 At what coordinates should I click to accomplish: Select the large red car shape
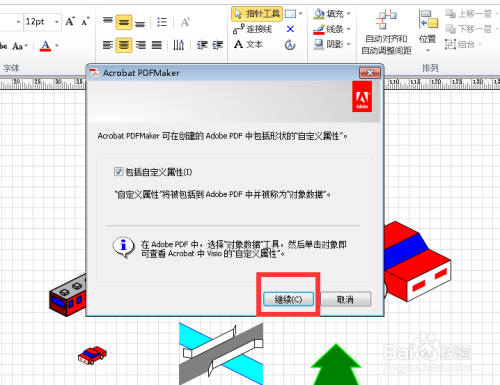pyautogui.click(x=417, y=262)
